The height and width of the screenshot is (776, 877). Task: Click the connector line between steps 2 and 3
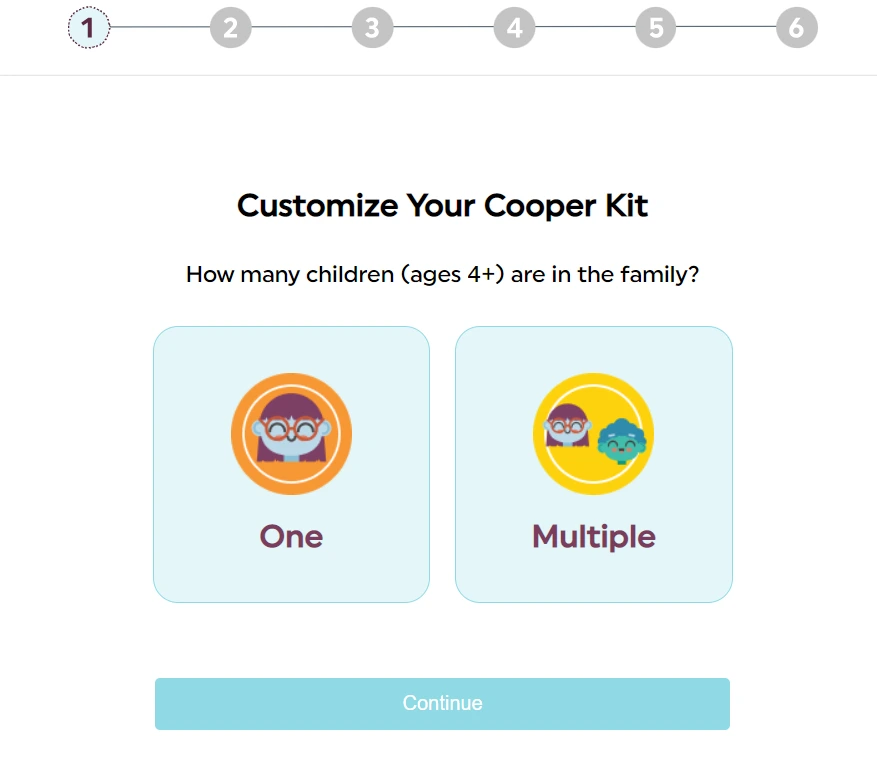click(301, 27)
